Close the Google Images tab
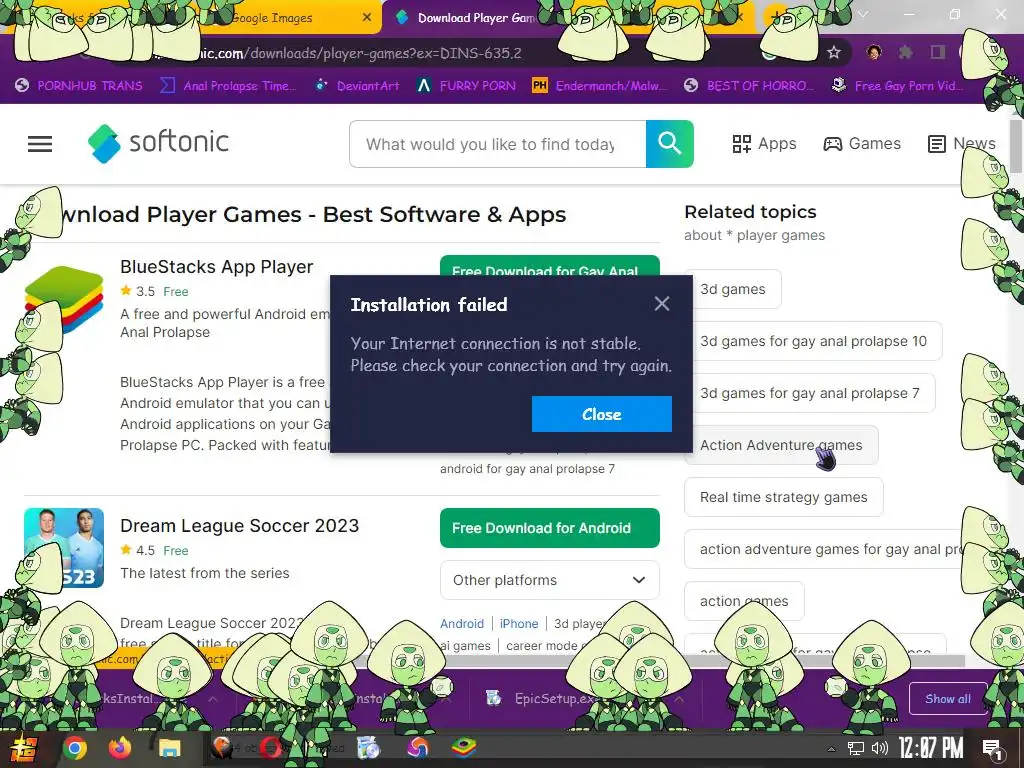 click(x=367, y=18)
